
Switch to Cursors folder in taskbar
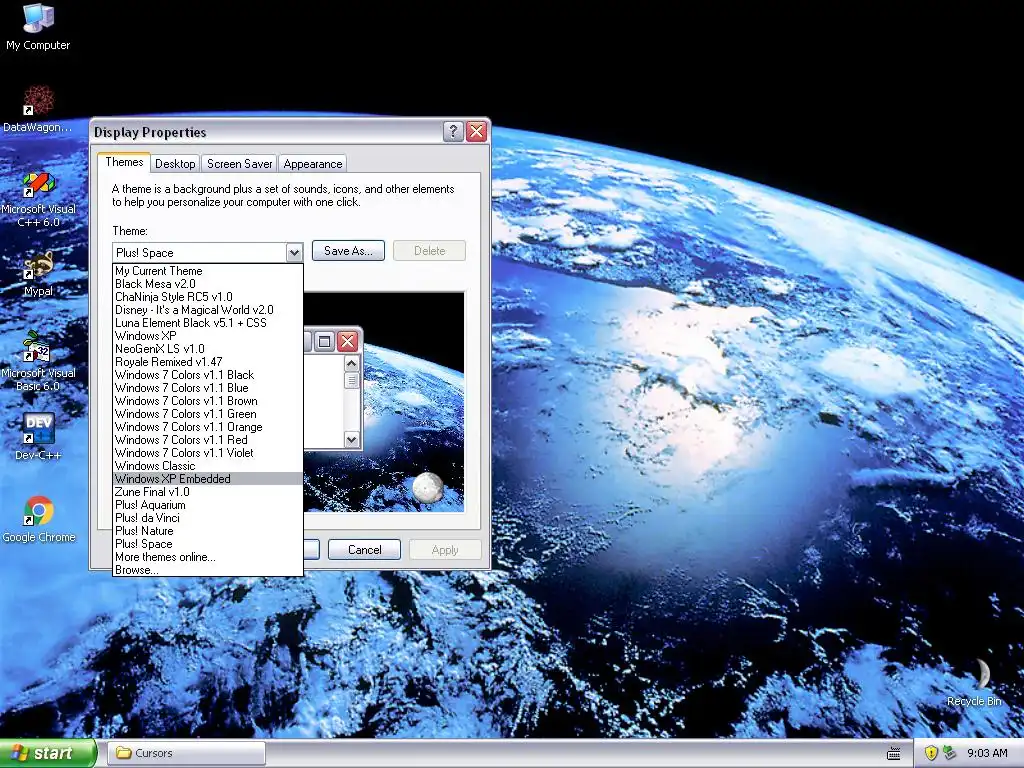(186, 753)
